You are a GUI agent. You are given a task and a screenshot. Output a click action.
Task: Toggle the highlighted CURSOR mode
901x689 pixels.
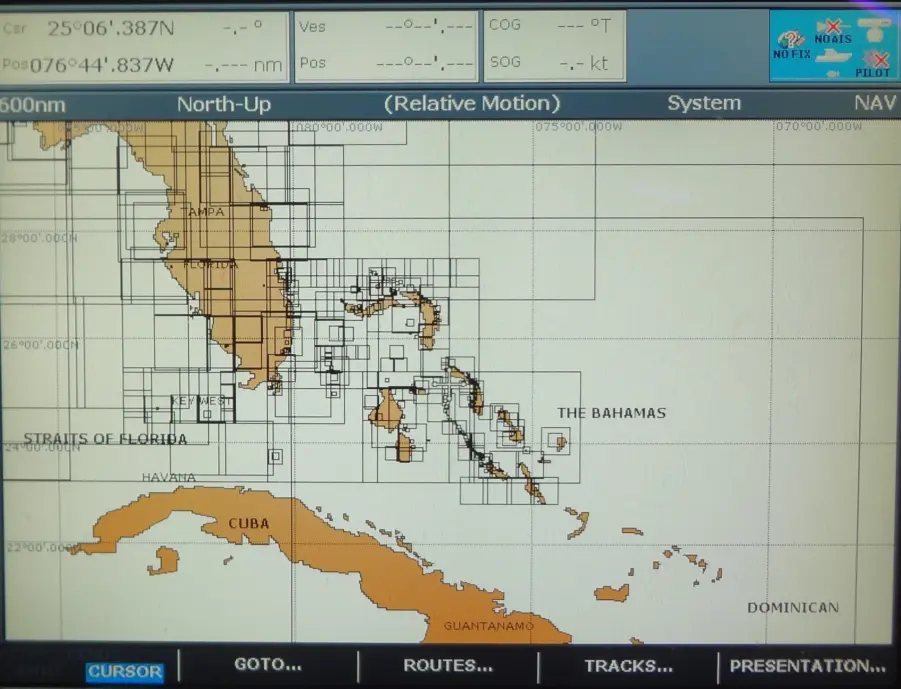(124, 672)
